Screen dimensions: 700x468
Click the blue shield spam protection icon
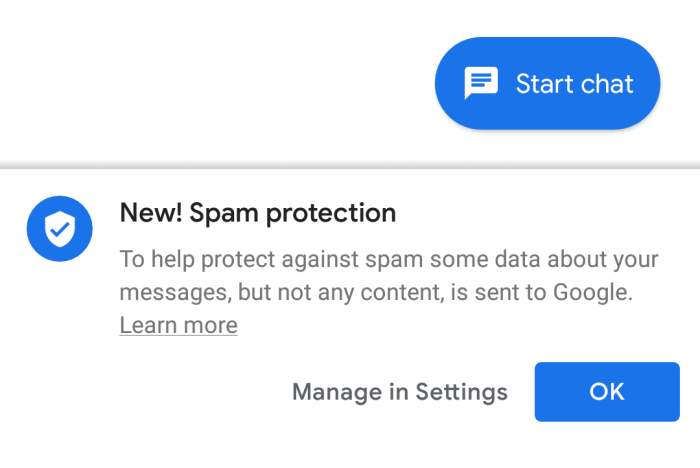(x=60, y=229)
